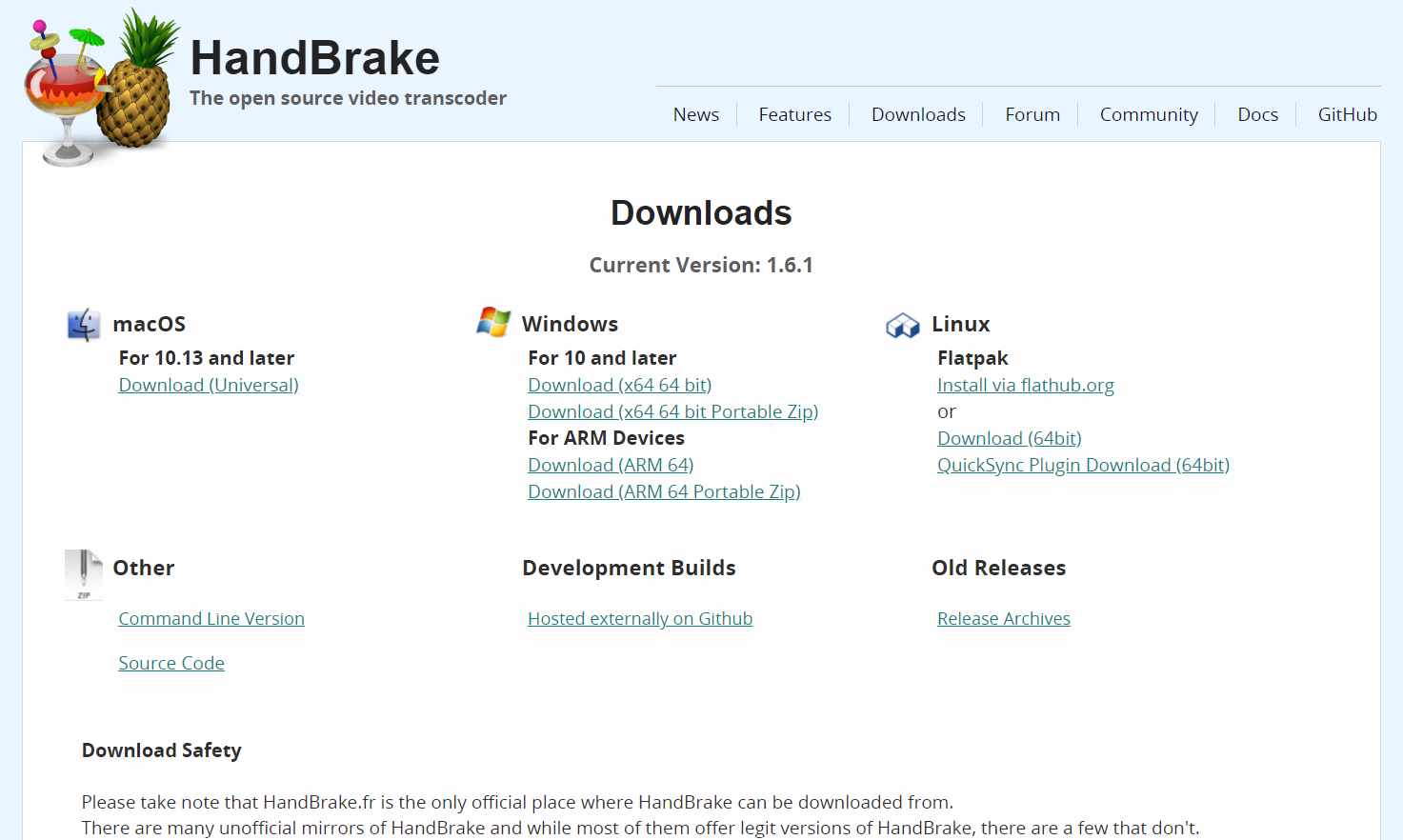Open the Release Archives link

(x=1004, y=618)
